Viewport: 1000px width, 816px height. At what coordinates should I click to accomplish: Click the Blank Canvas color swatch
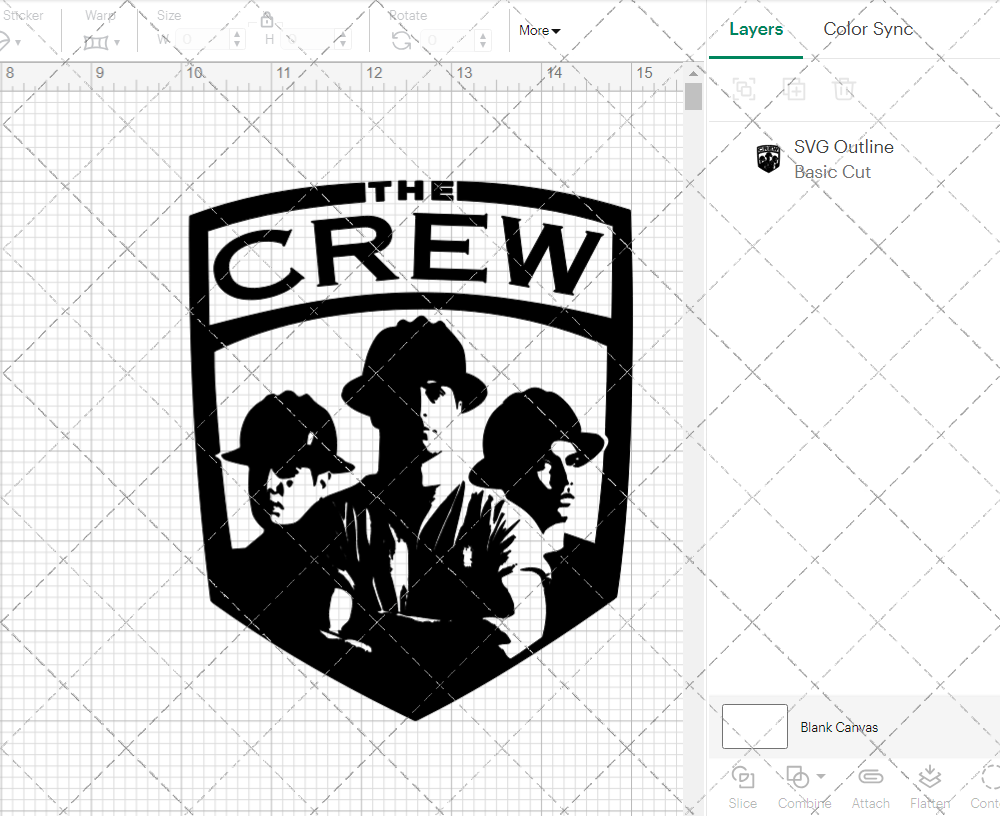754,726
